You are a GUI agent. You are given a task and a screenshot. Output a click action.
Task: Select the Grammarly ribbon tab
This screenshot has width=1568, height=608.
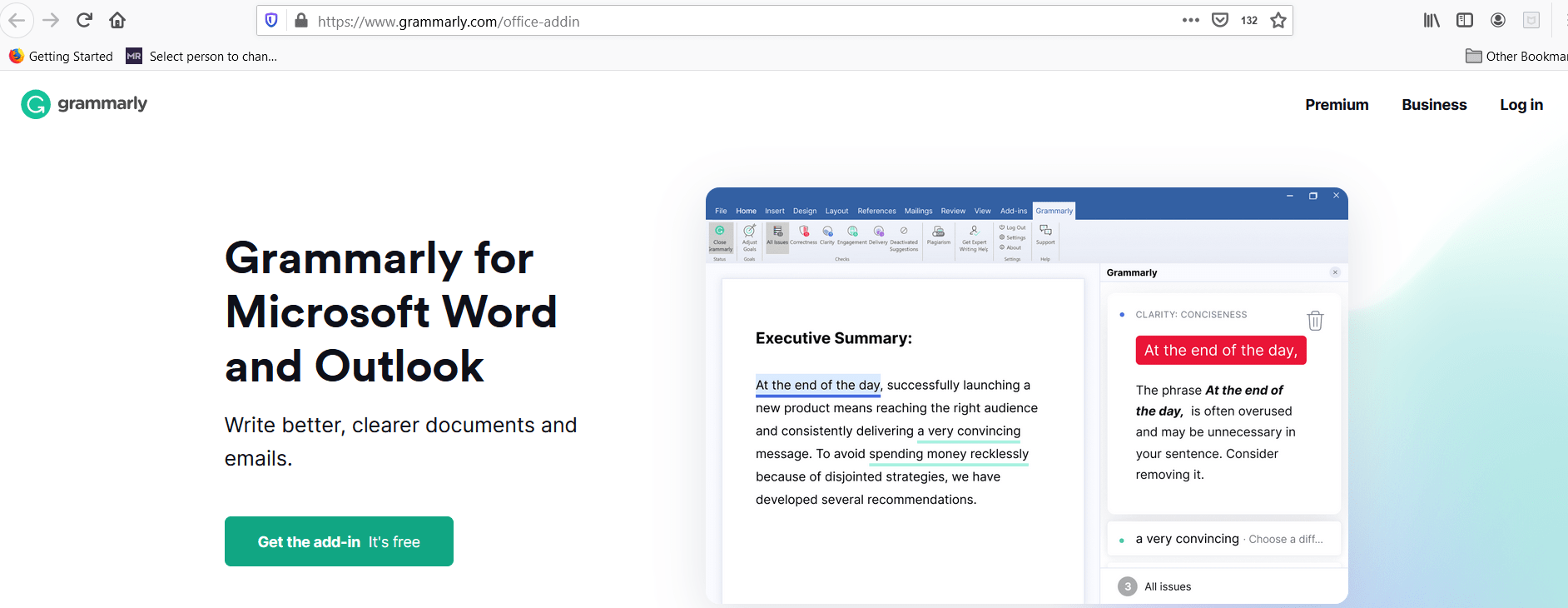click(x=1054, y=211)
